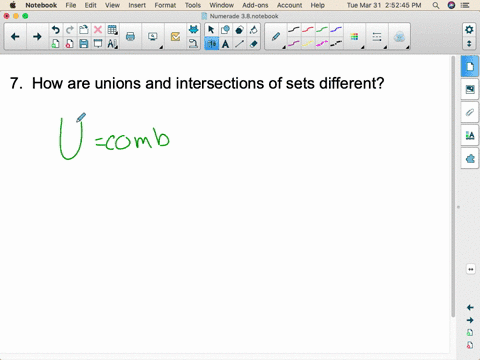Go to the next page arrow in toolbar
Viewport: 480px width, 360px height.
[x=37, y=37]
